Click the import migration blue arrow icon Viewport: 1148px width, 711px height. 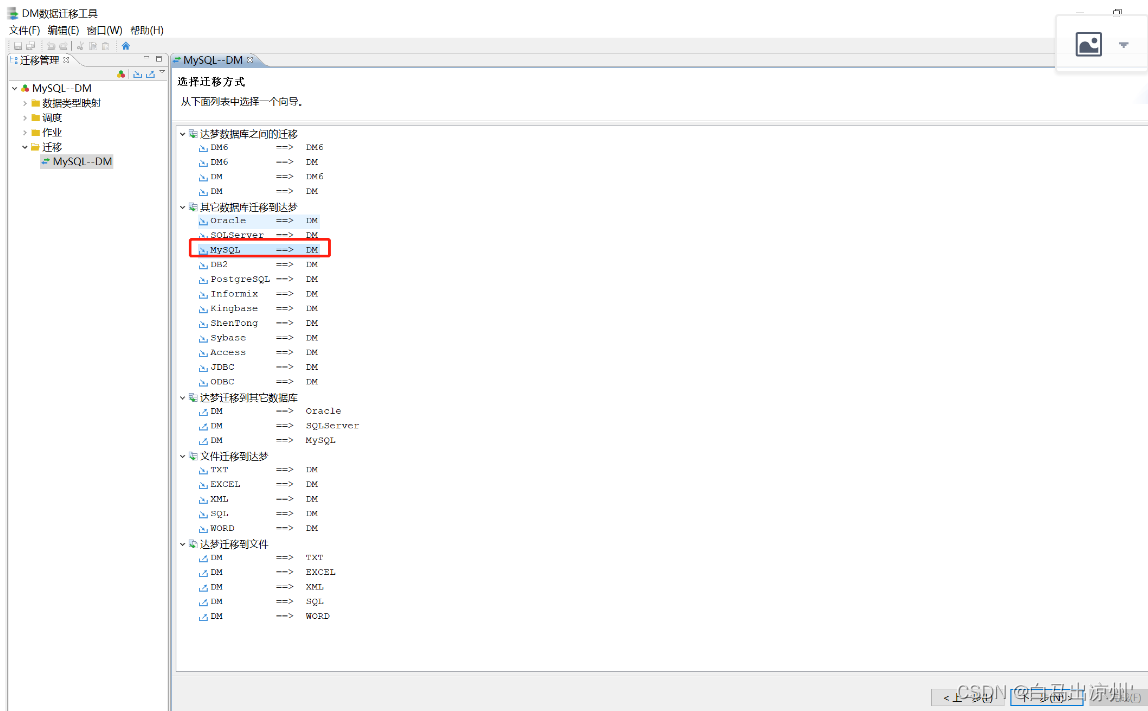[138, 75]
